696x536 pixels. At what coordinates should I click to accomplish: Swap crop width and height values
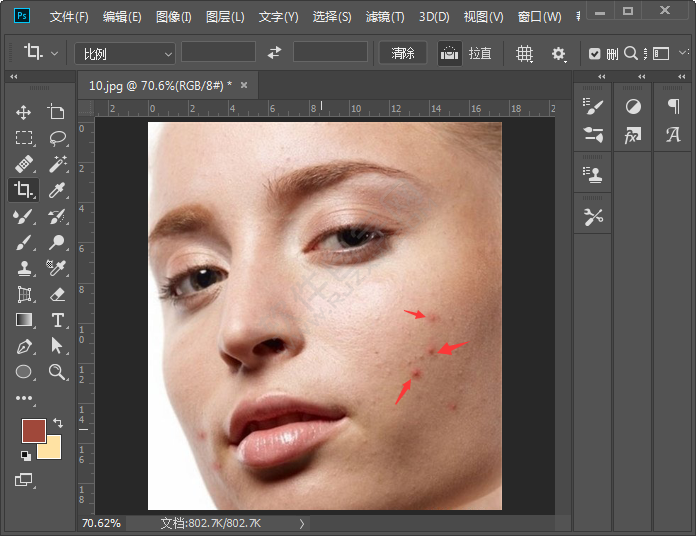275,53
